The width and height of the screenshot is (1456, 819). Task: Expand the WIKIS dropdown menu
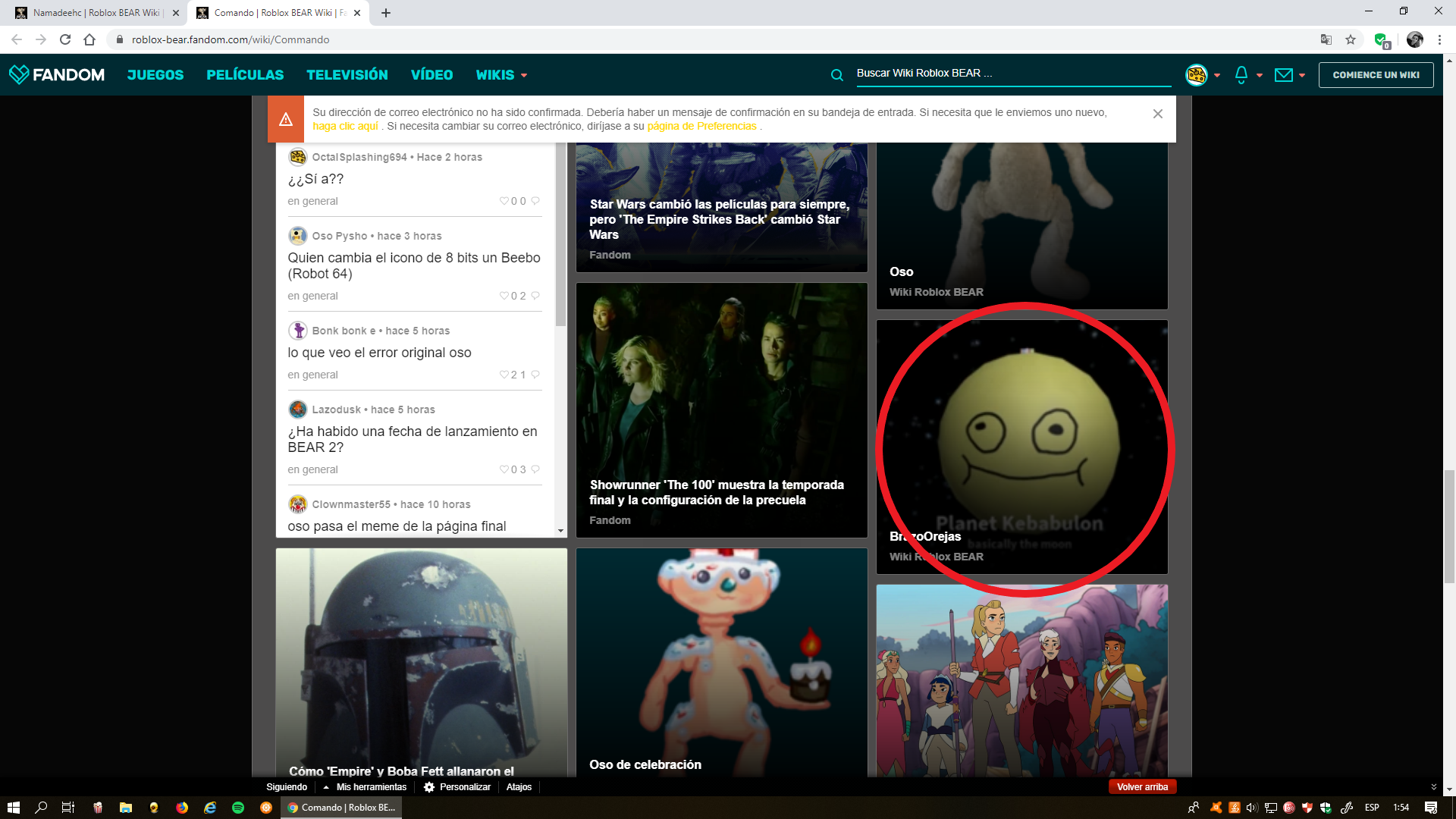(501, 75)
